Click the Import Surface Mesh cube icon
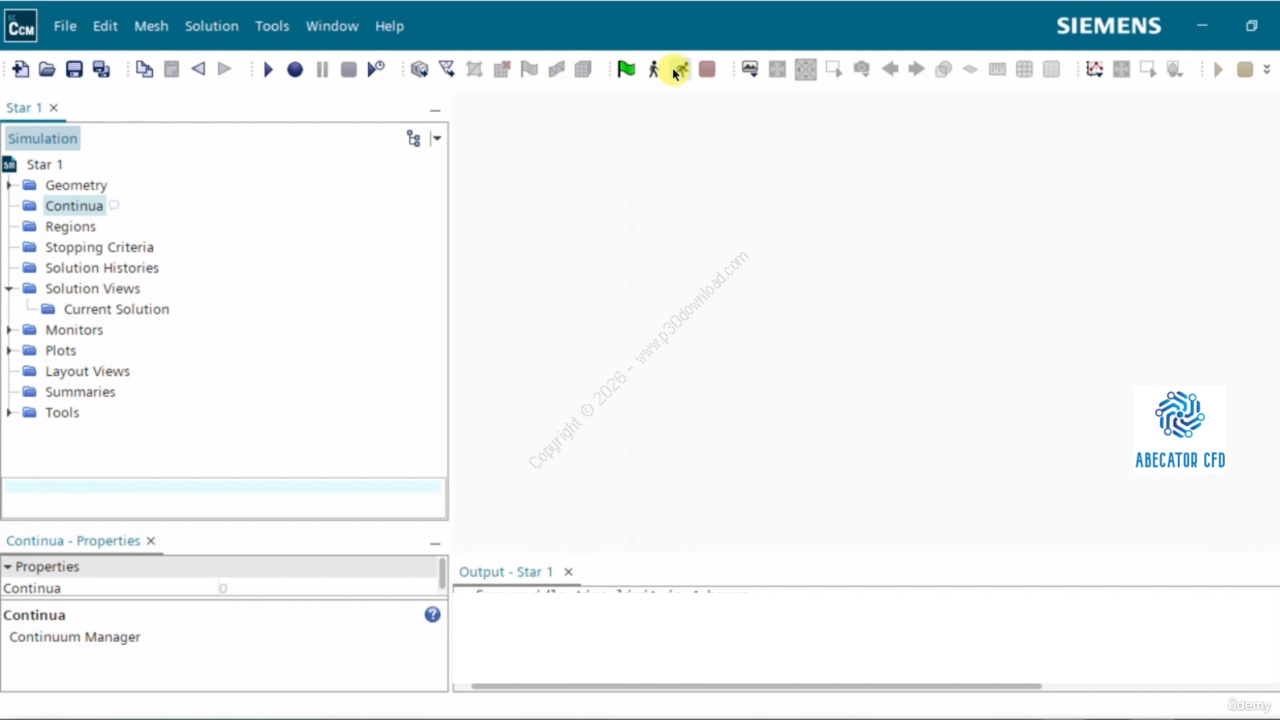Viewport: 1280px width, 720px height. click(x=420, y=69)
